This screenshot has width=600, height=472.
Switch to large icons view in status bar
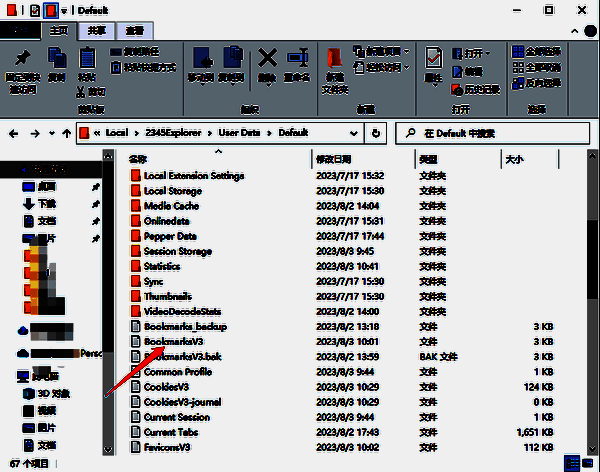[x=587, y=463]
